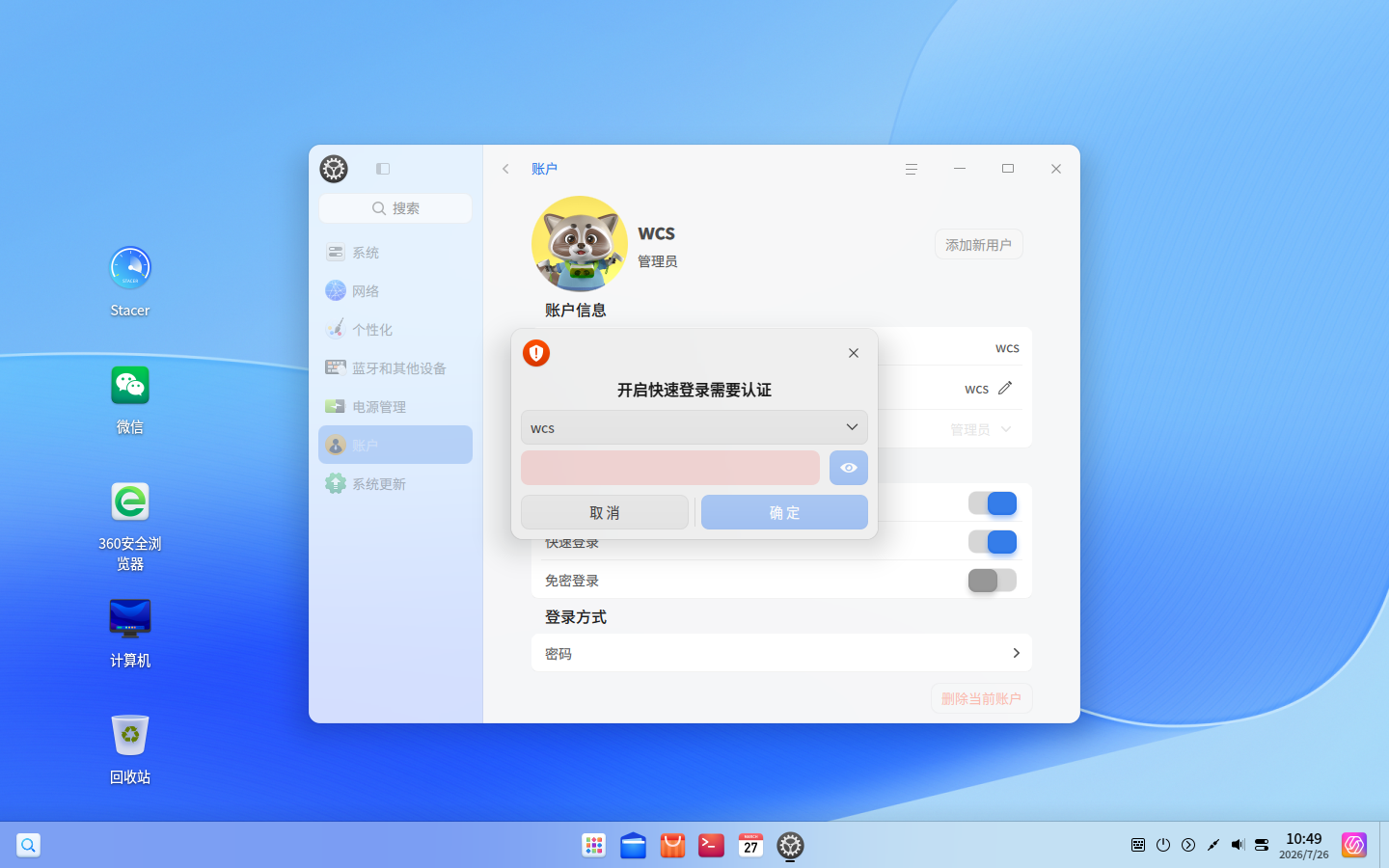Click show desktop strip at taskbar end
This screenshot has width=1389, height=868.
(x=1384, y=846)
